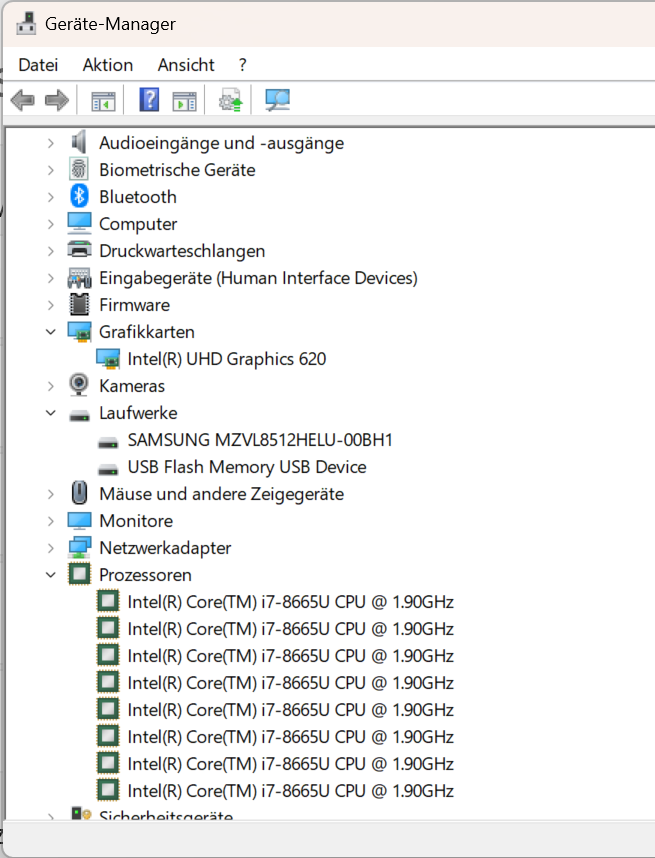Viewport: 655px width, 858px height.
Task: Select the Grafikkarten label
Action: coord(147,332)
